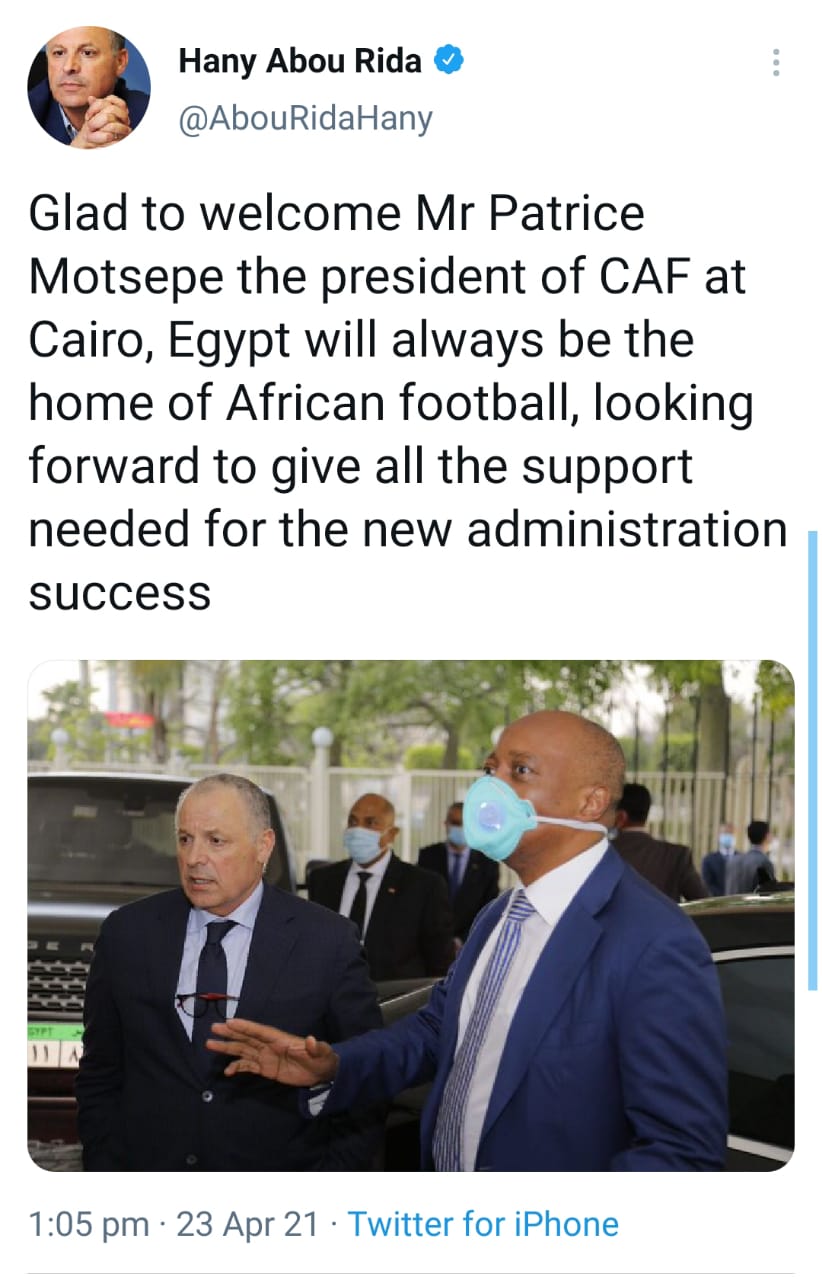Screen dimensions: 822x1280
Task: Click the "1:05 pm" timestamp
Action: (89, 1223)
